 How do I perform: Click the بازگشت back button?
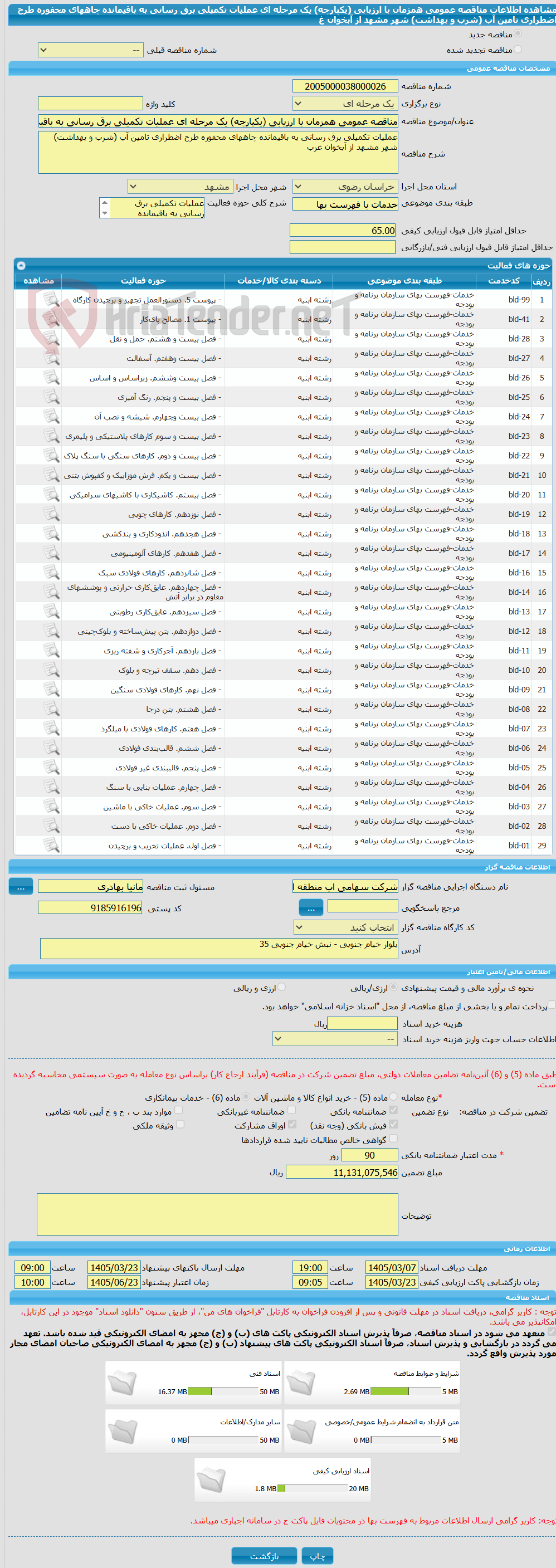click(264, 1556)
